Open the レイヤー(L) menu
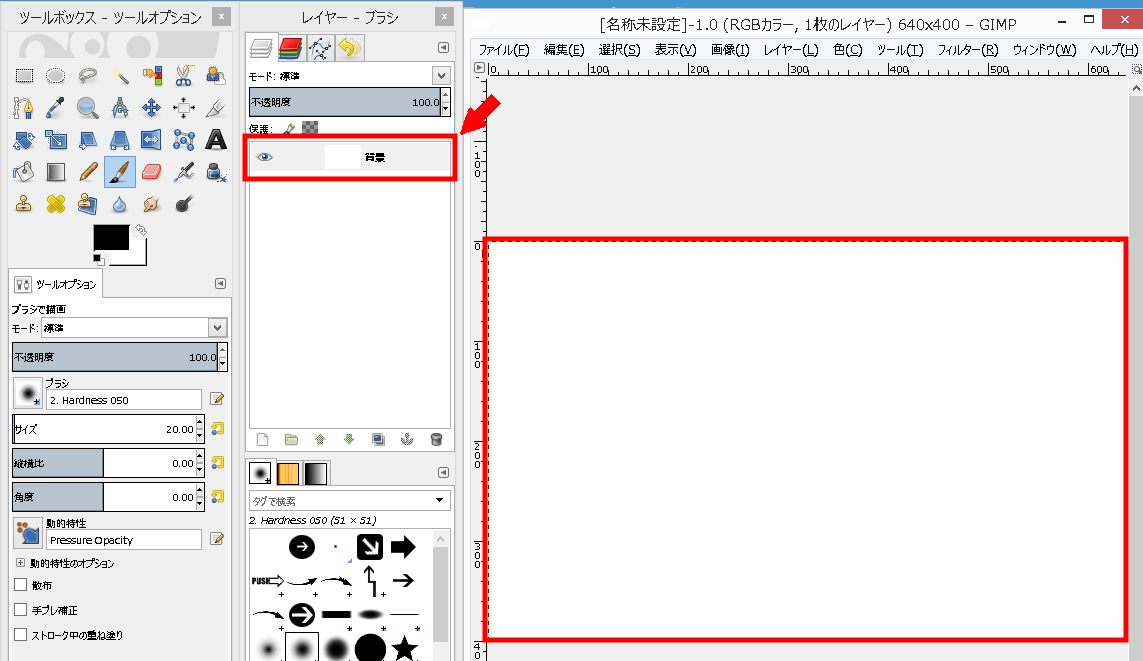Screen dimensions: 1143x661 791,50
